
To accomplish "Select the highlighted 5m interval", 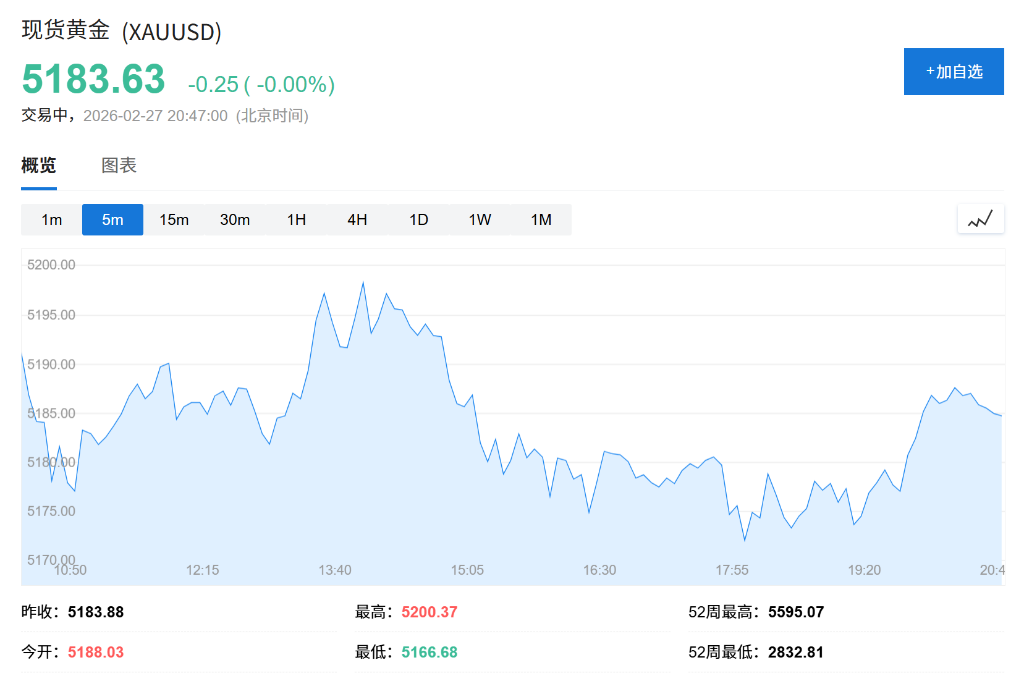I will (x=113, y=220).
